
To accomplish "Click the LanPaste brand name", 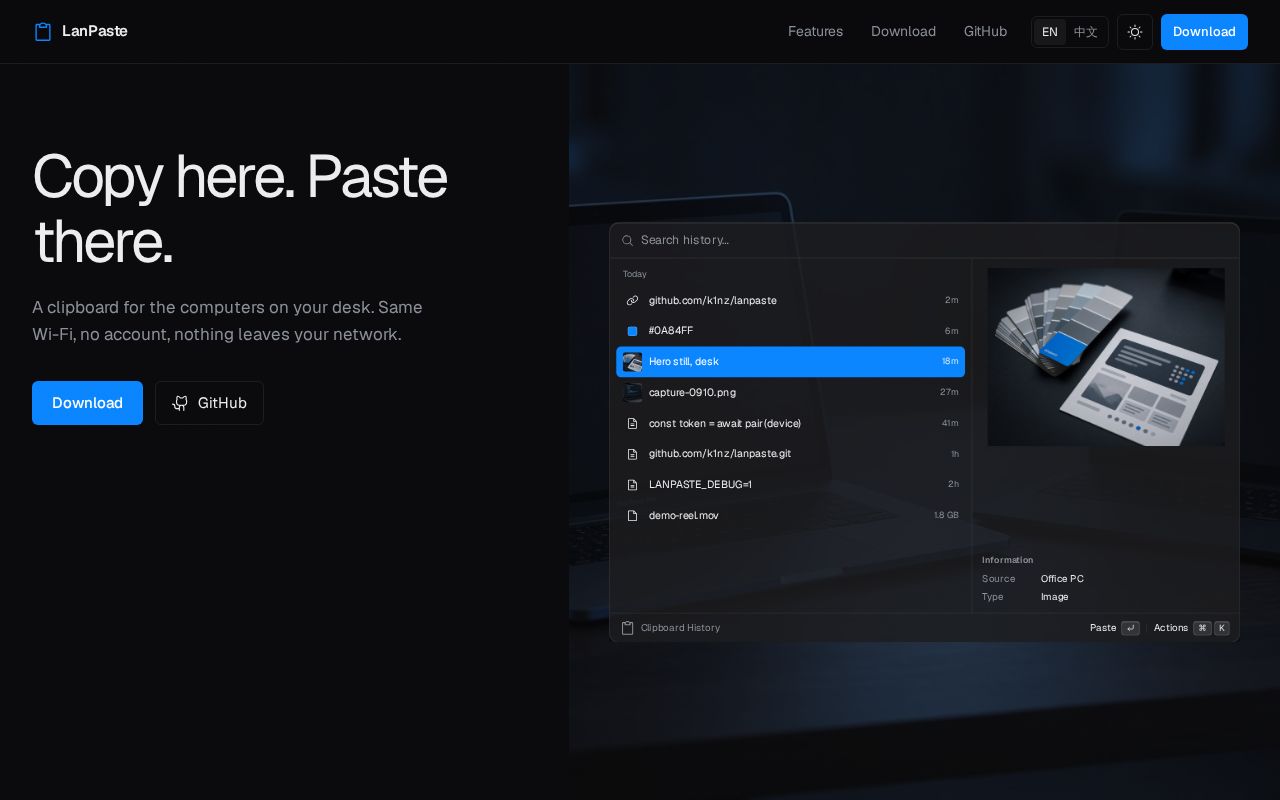I will (95, 31).
